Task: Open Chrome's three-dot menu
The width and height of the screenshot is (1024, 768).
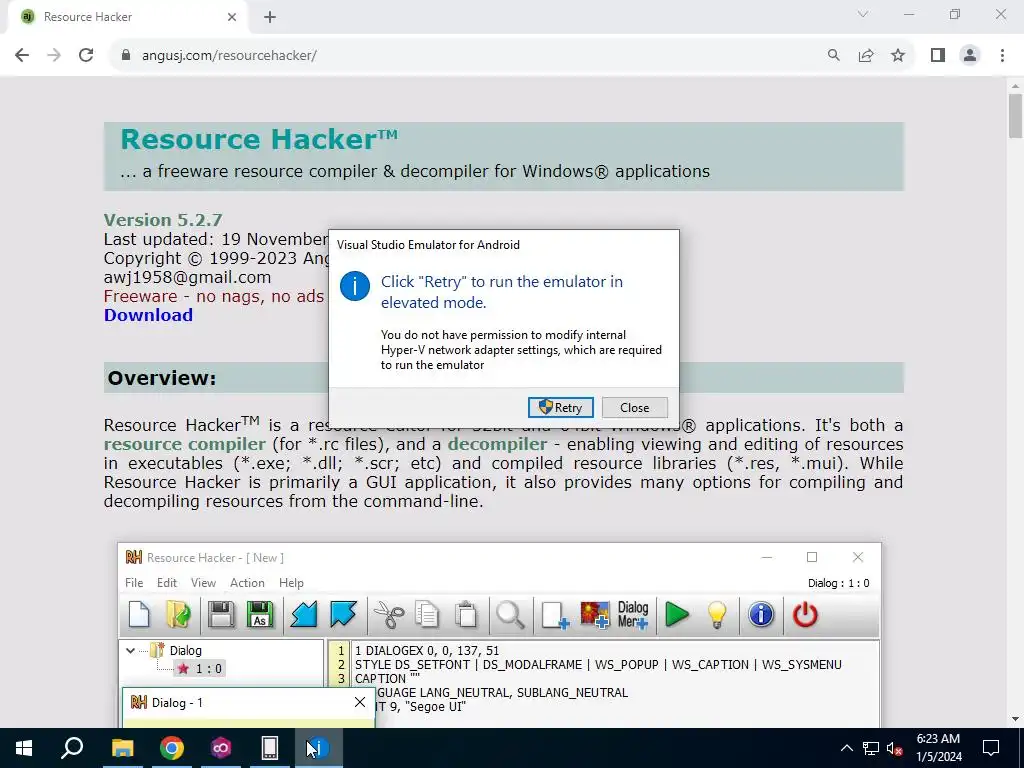Action: (1002, 56)
